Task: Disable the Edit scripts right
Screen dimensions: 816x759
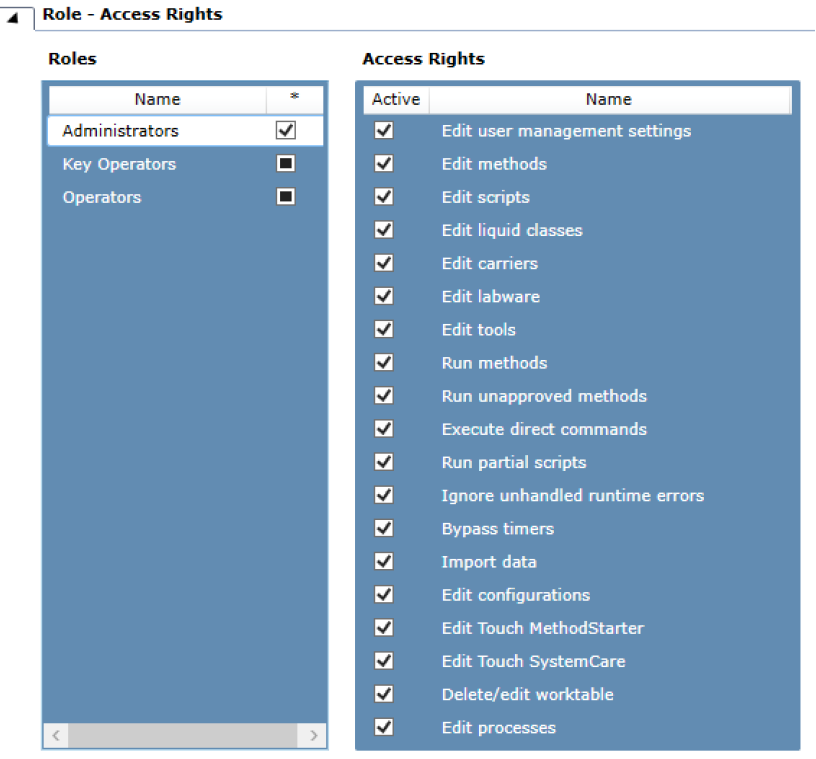Action: tap(383, 197)
